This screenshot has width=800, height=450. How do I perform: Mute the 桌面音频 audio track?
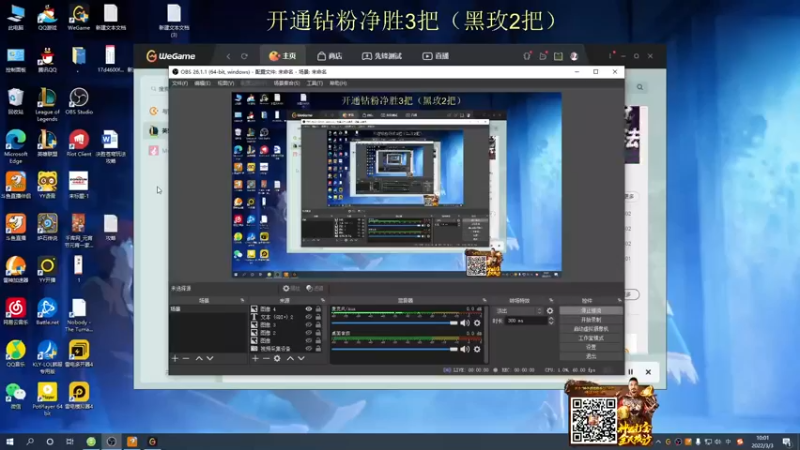pos(465,349)
